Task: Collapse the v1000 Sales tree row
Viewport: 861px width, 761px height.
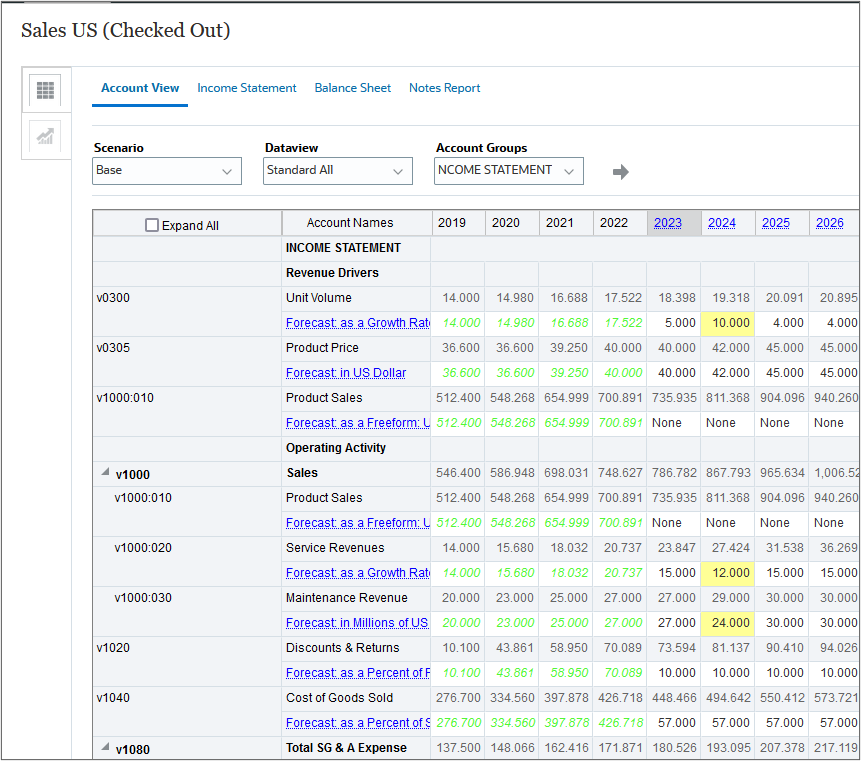Action: 104,474
